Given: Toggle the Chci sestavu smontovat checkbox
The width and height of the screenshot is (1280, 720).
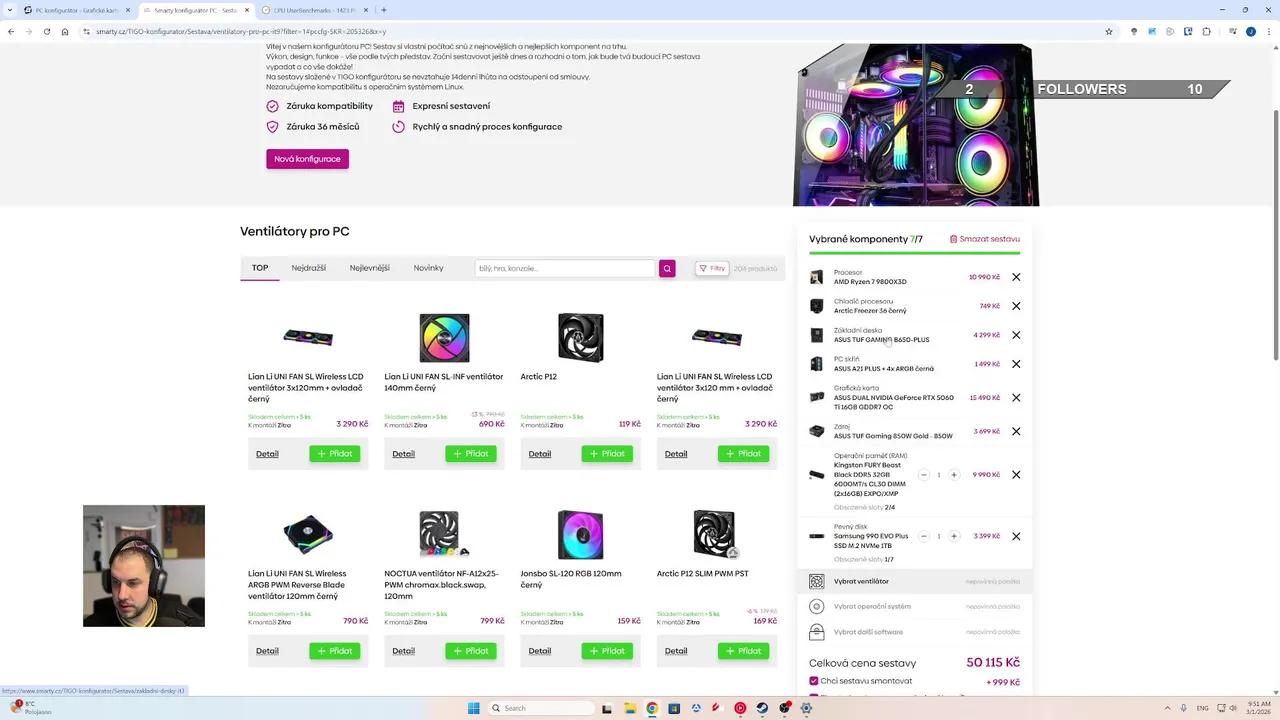Looking at the screenshot, I should pos(814,681).
